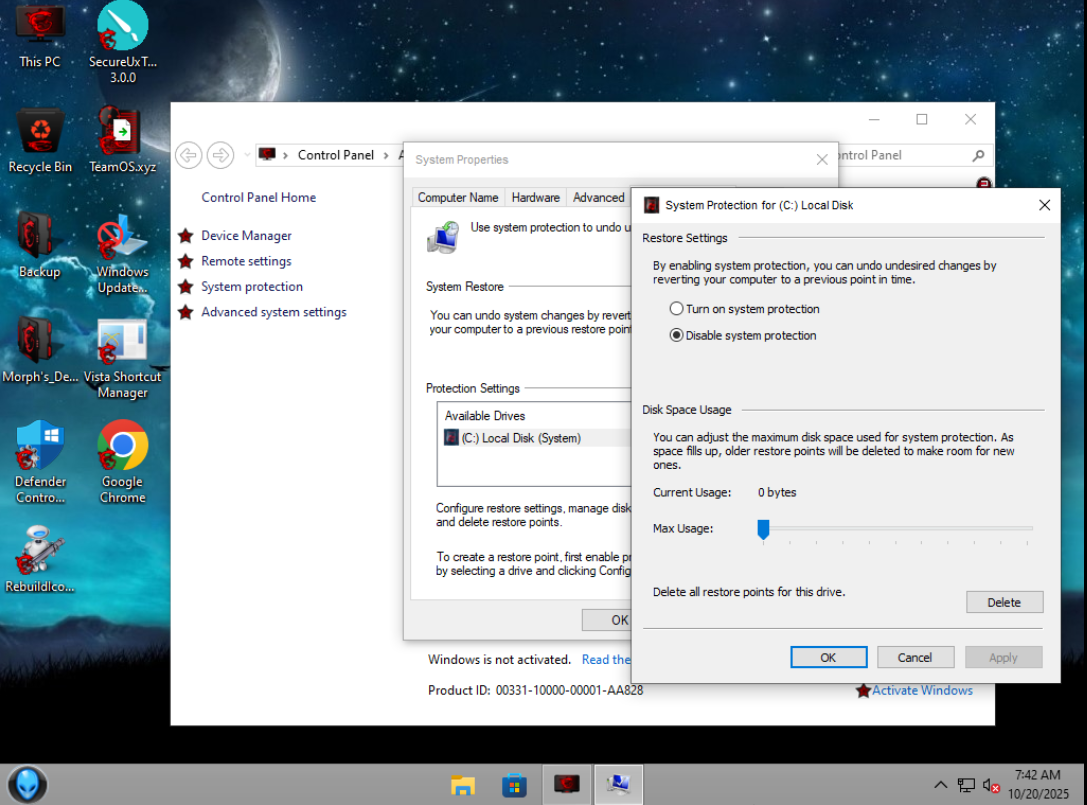Click the Max Usage slider handle
Image resolution: width=1087 pixels, height=805 pixels.
763,529
